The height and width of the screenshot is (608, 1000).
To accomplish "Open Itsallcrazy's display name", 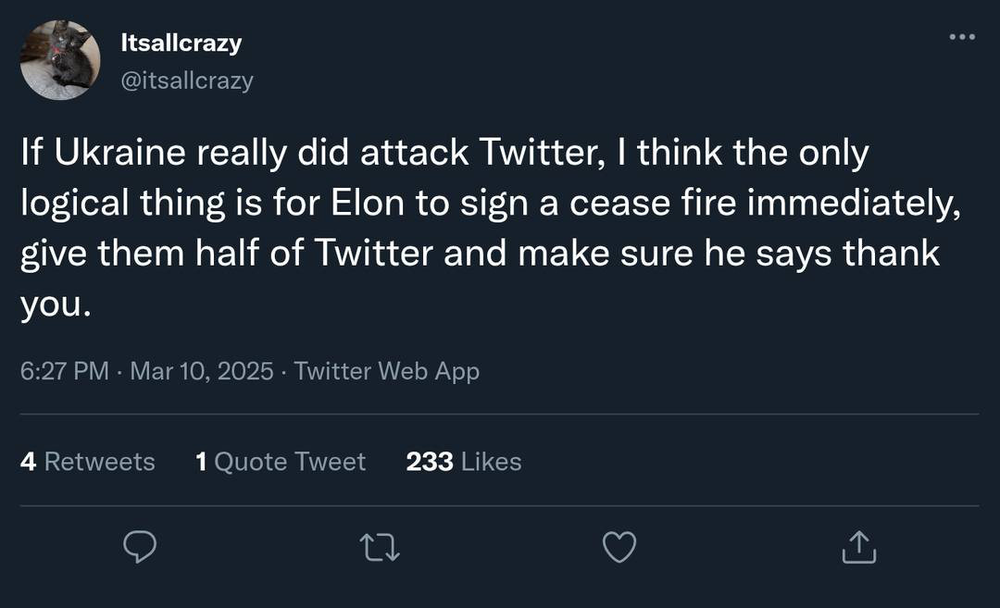I will tap(182, 42).
